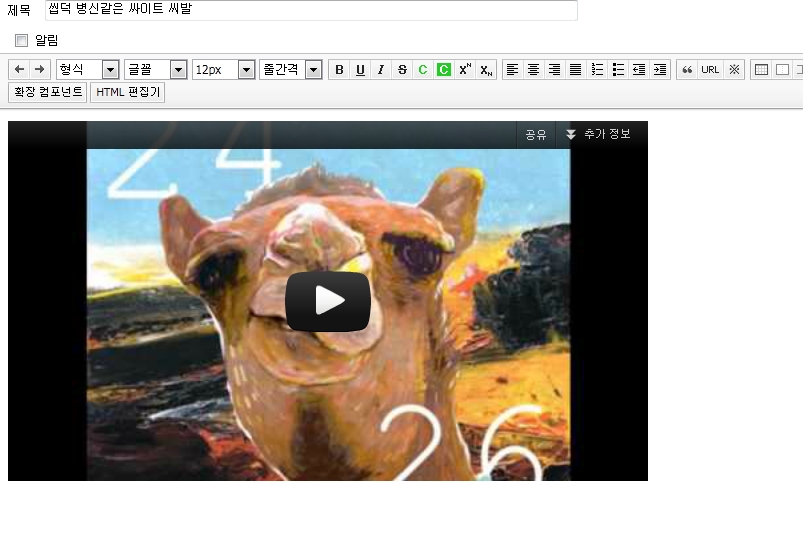Image resolution: width=803 pixels, height=538 pixels.
Task: Open the 줄간격 line spacing dropdown
Action: [290, 70]
